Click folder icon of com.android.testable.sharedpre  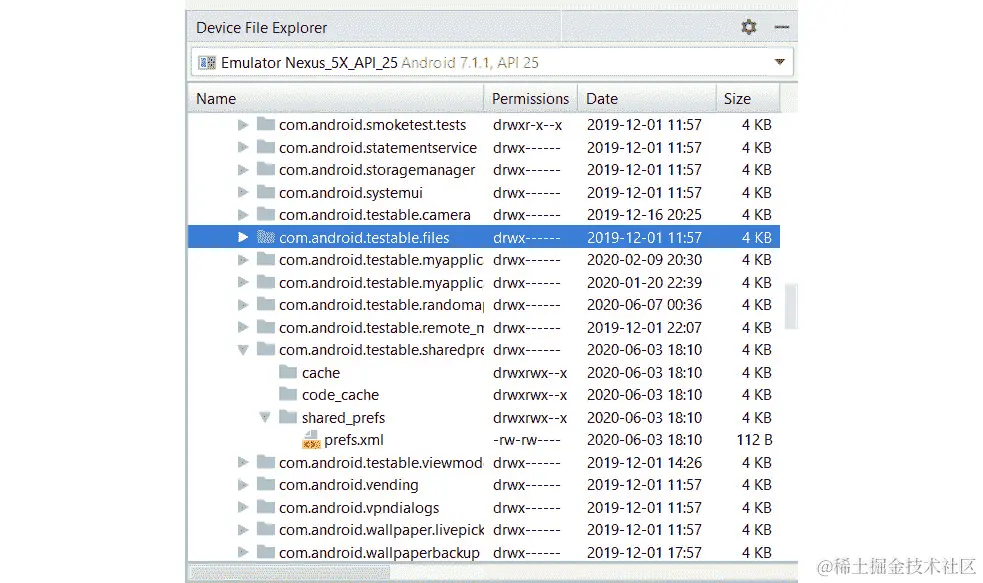(266, 349)
